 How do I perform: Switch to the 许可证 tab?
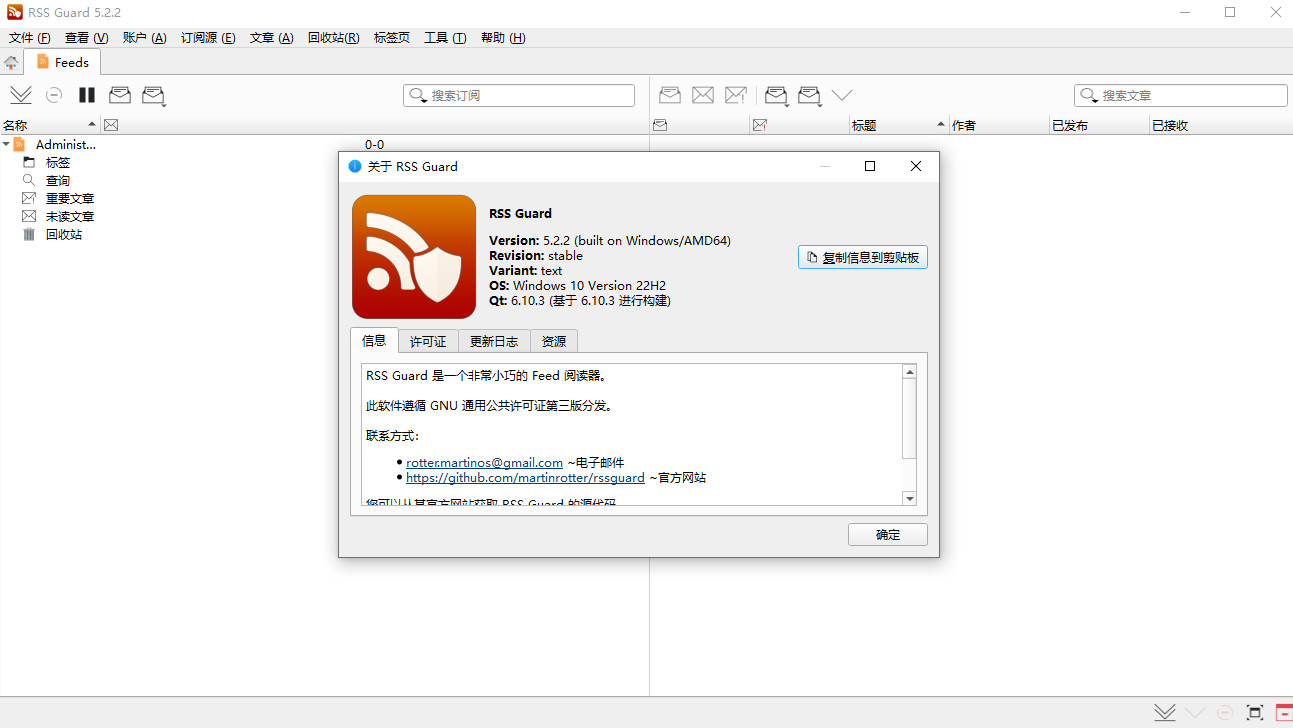tap(428, 341)
